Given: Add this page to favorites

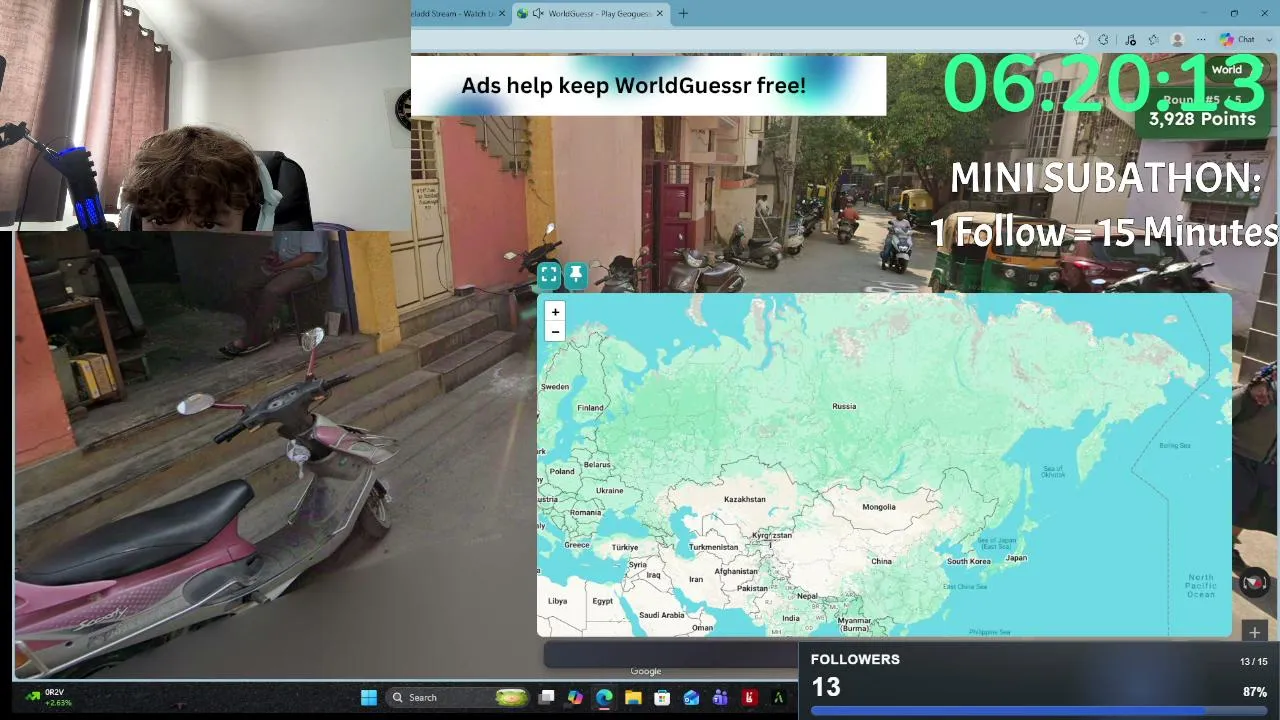Looking at the screenshot, I should click(1079, 40).
